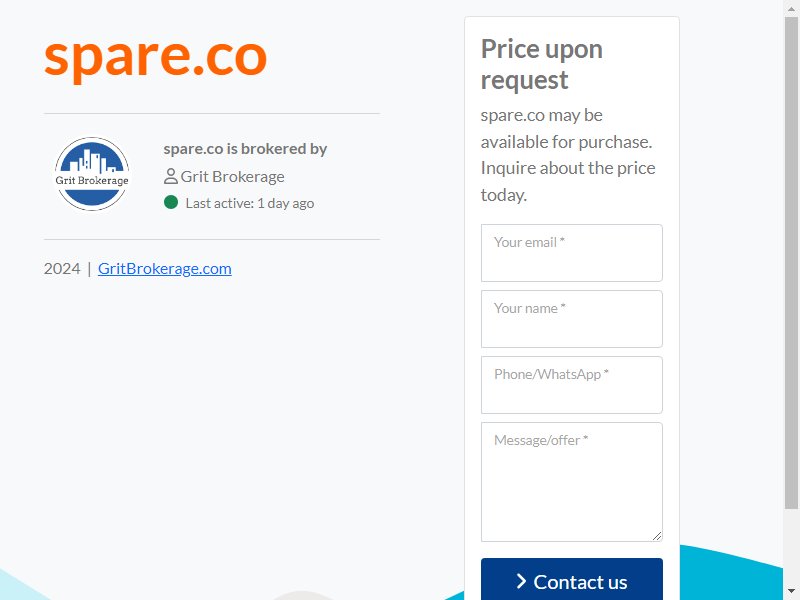Click the spare.co is brokered by label
The image size is (800, 600).
245,148
